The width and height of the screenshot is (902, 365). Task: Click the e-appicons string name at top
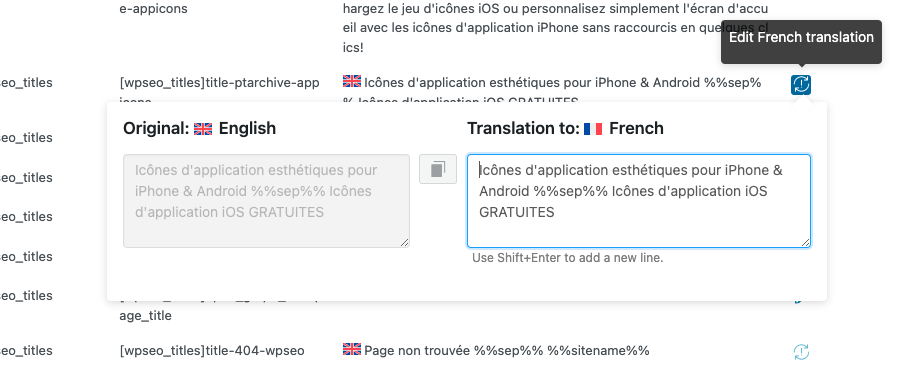coord(153,9)
